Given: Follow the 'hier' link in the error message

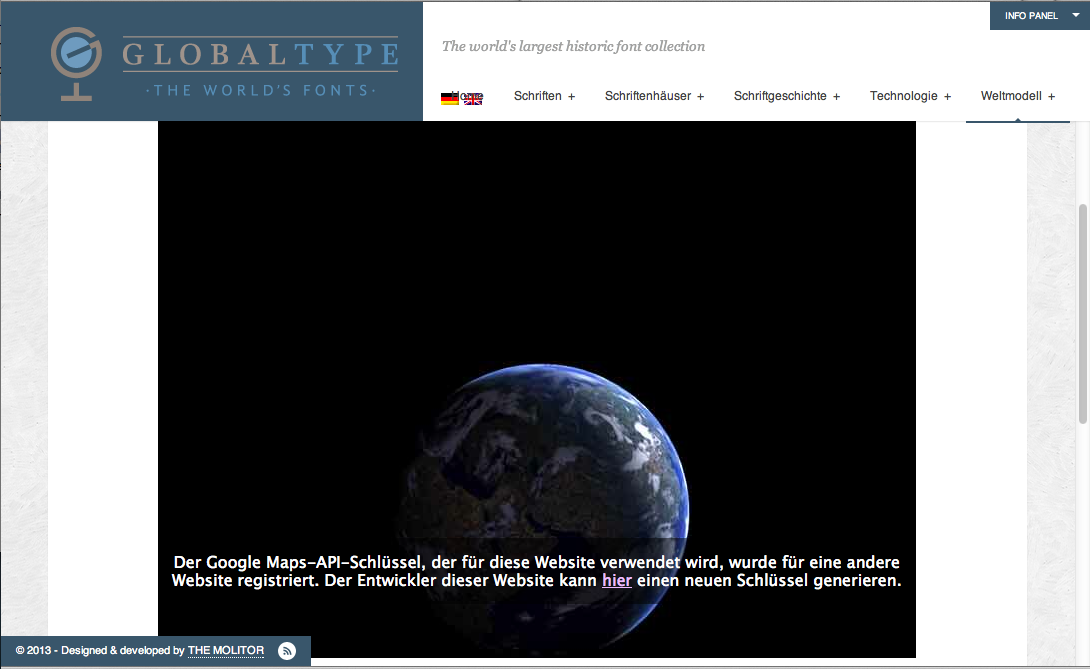Looking at the screenshot, I should point(617,580).
